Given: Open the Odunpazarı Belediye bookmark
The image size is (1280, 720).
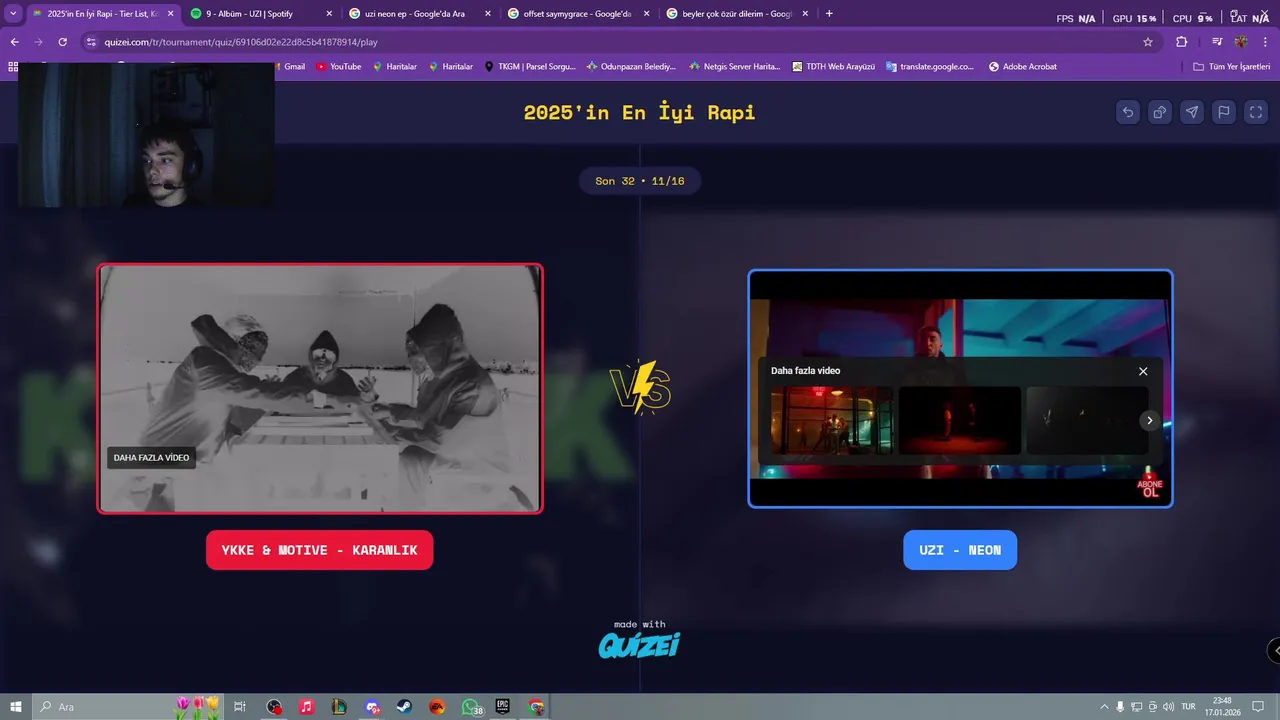Looking at the screenshot, I should click(x=631, y=67).
